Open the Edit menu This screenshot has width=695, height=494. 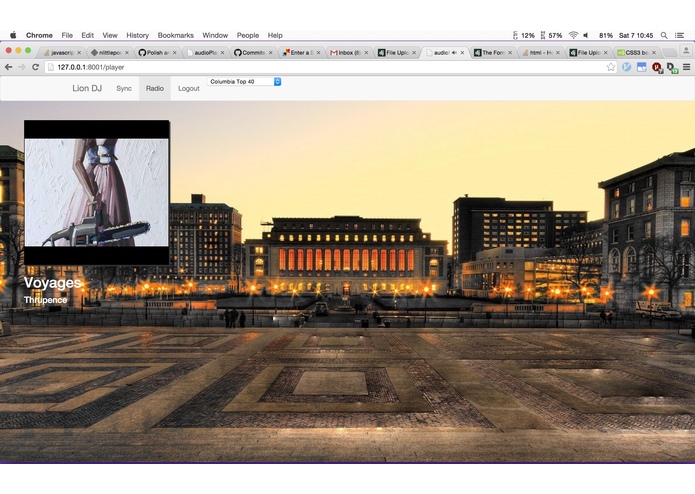click(87, 35)
